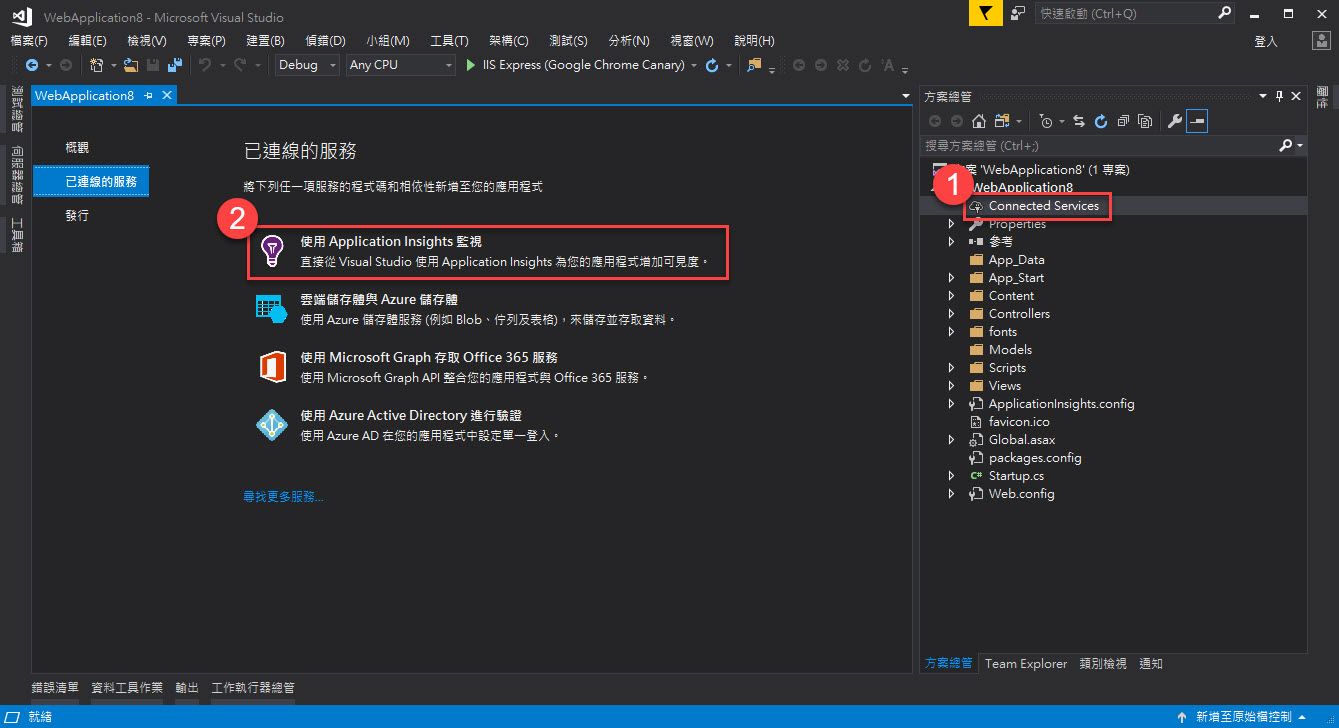Image resolution: width=1339 pixels, height=728 pixels.
Task: Pin the WebApplication8 document tab
Action: [148, 95]
